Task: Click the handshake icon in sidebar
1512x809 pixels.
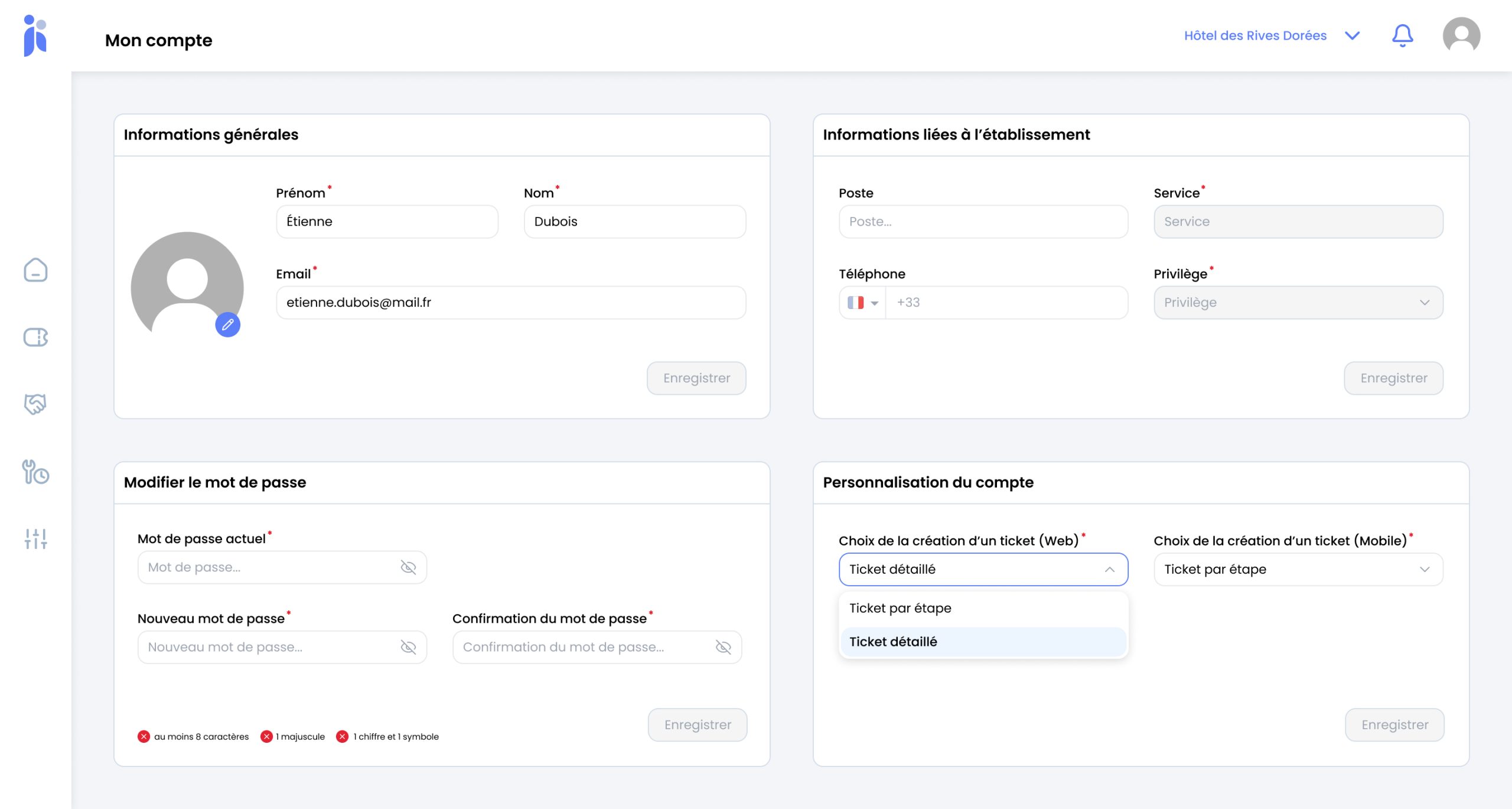Action: 35,404
